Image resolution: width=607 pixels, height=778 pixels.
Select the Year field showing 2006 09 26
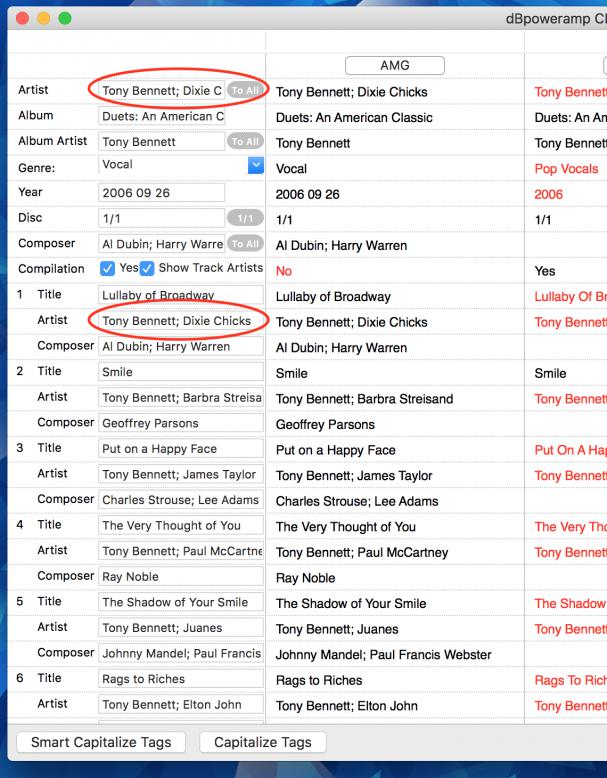162,193
